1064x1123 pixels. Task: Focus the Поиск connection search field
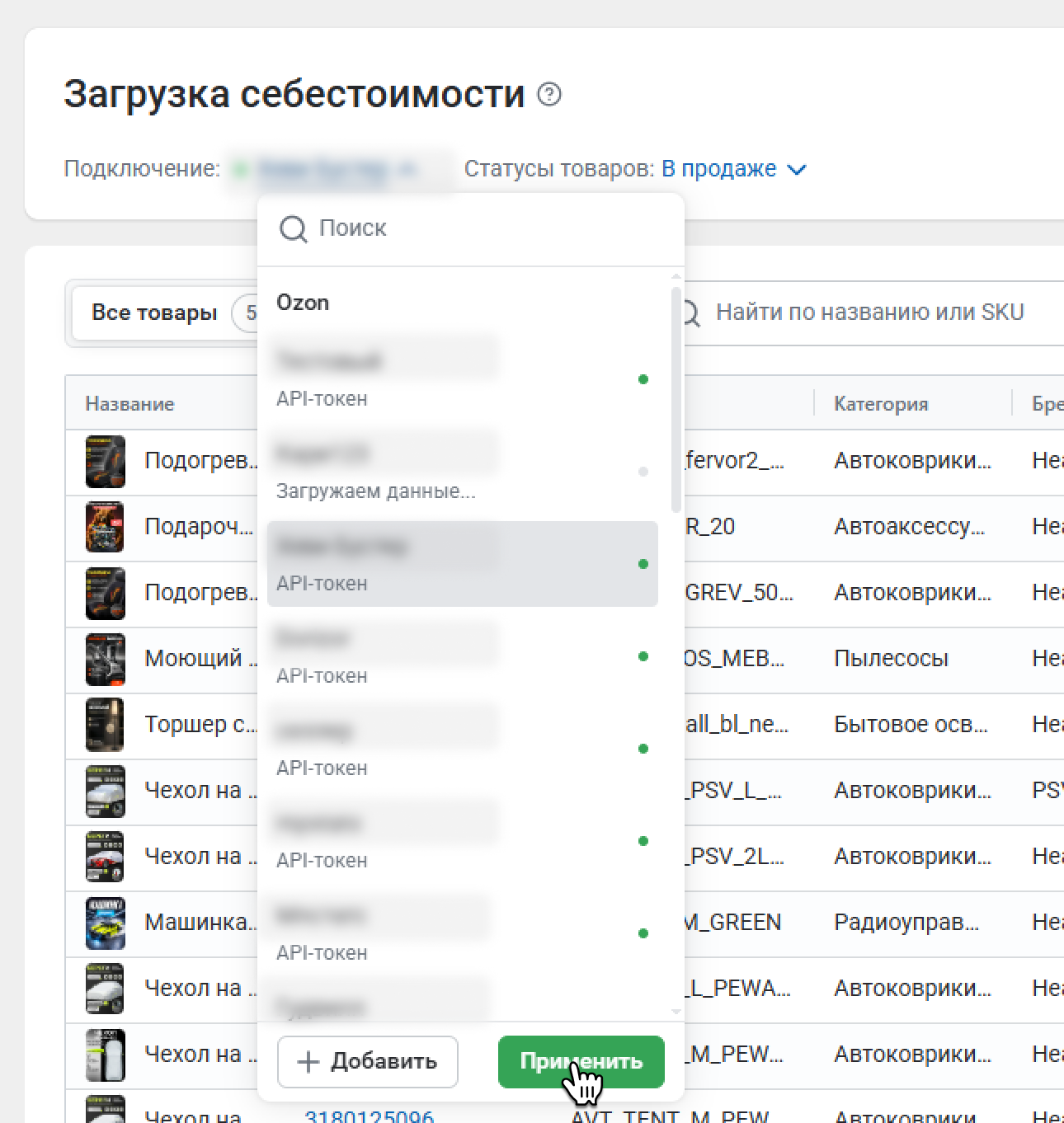pos(487,228)
